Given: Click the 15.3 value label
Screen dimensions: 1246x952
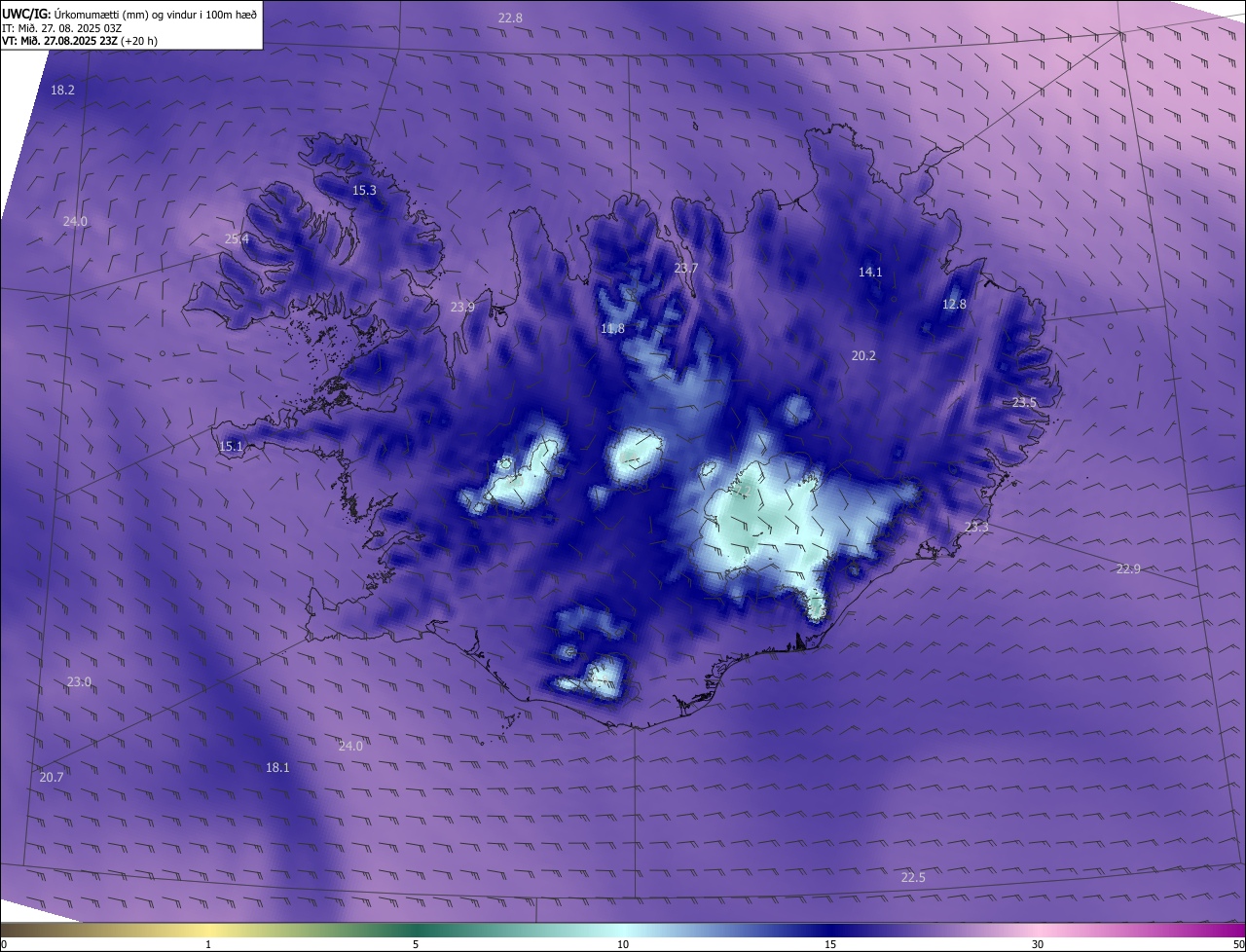Looking at the screenshot, I should 364,190.
